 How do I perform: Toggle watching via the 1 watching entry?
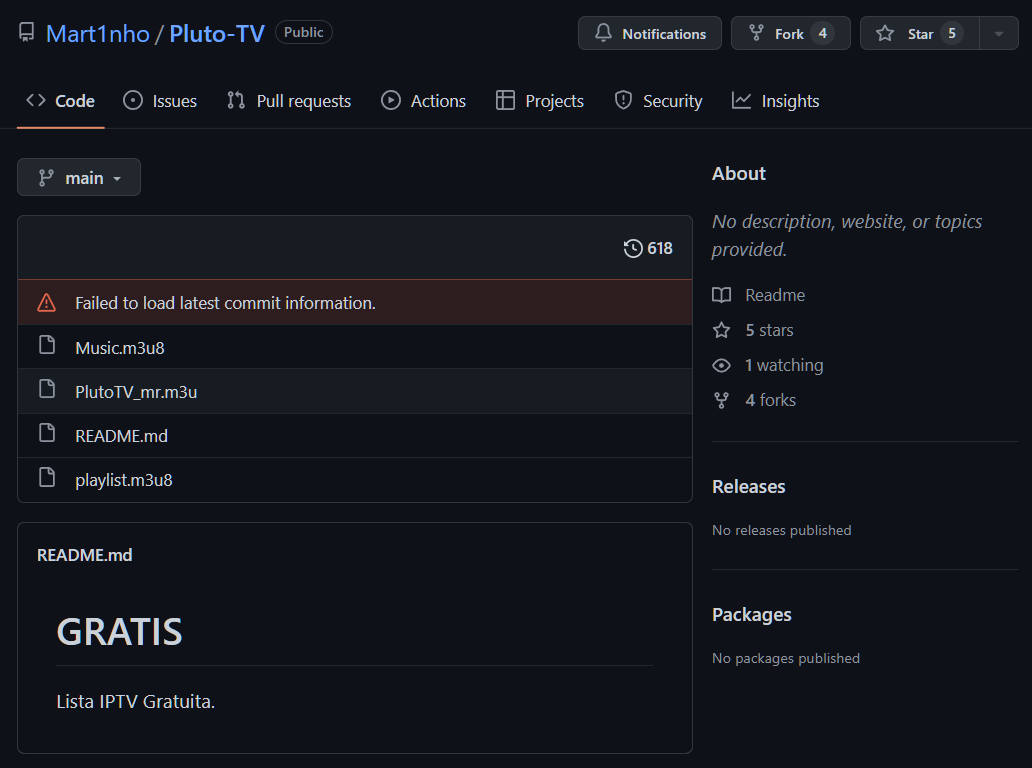785,365
